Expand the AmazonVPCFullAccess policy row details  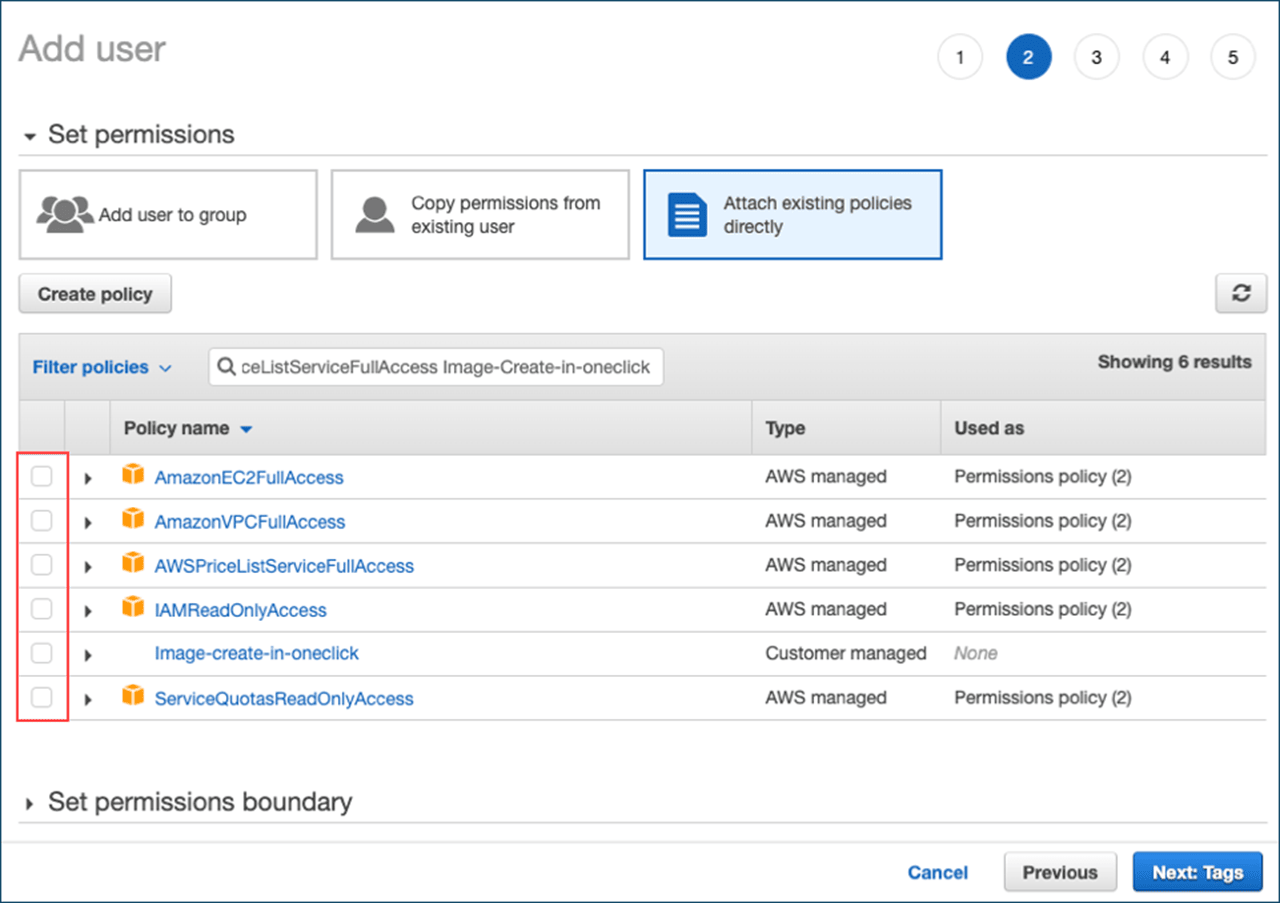88,522
